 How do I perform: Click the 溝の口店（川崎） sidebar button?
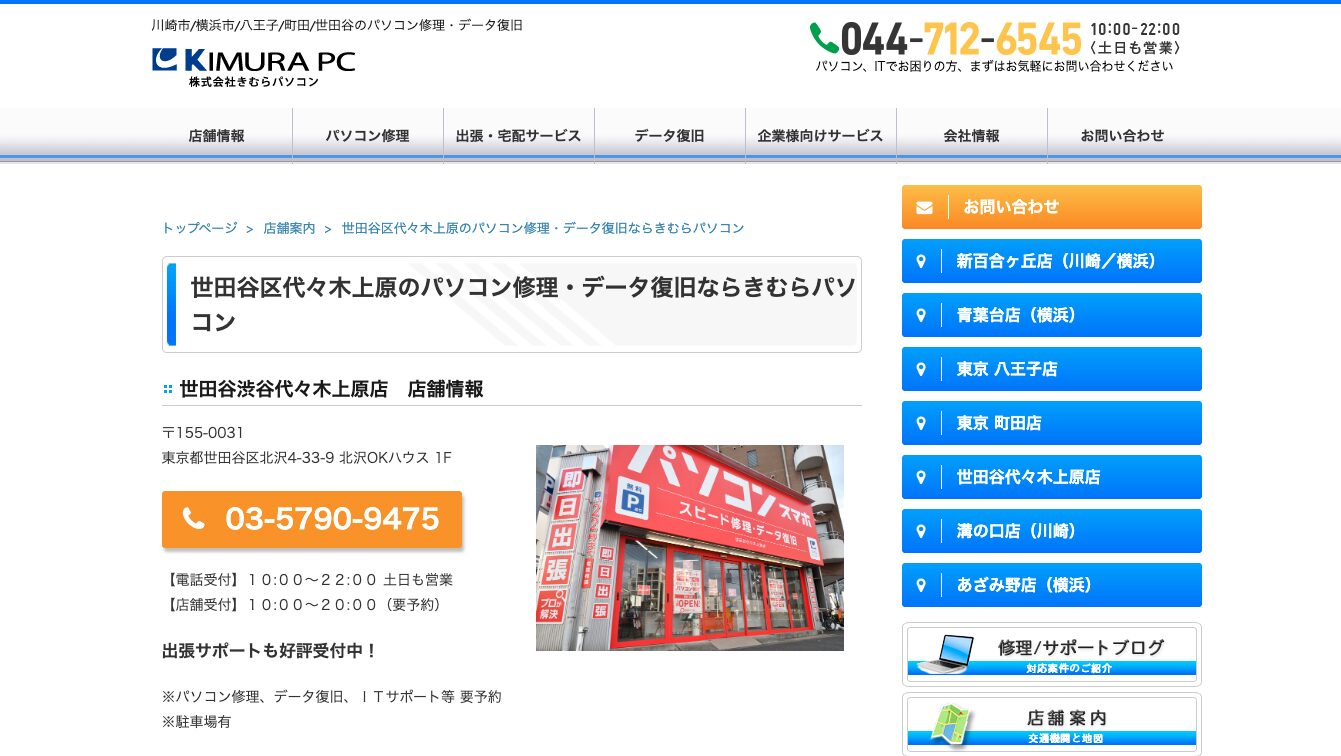point(1052,531)
